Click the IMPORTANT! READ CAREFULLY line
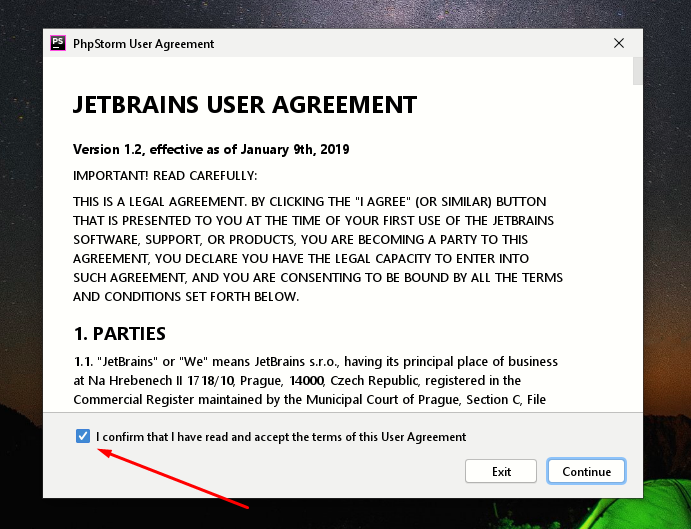 click(165, 176)
